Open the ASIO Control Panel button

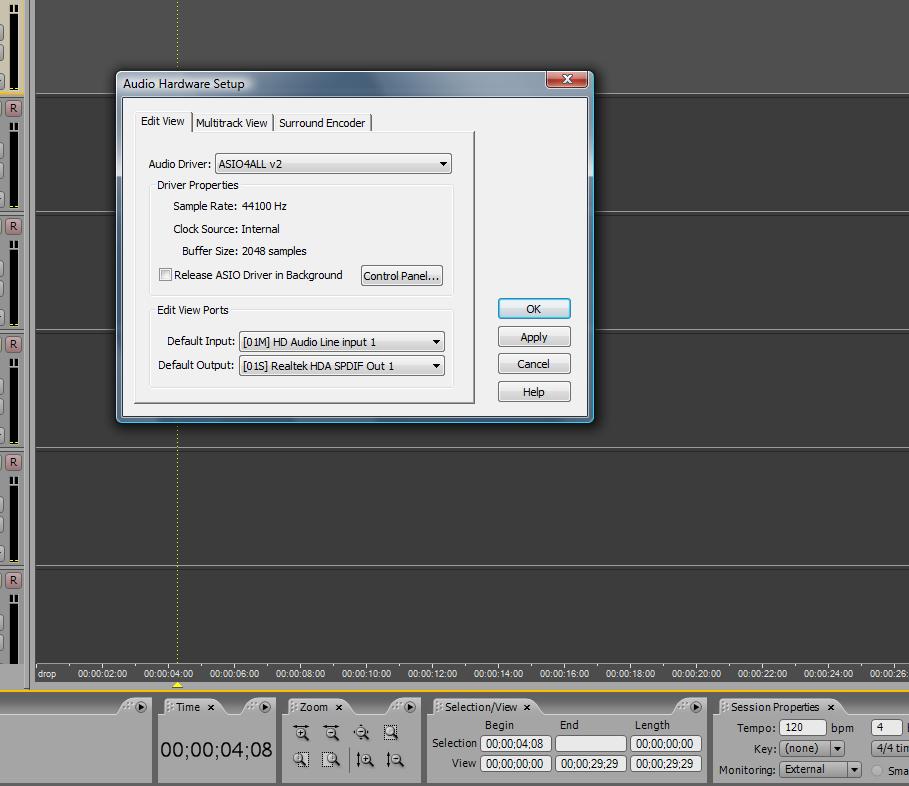pos(401,276)
